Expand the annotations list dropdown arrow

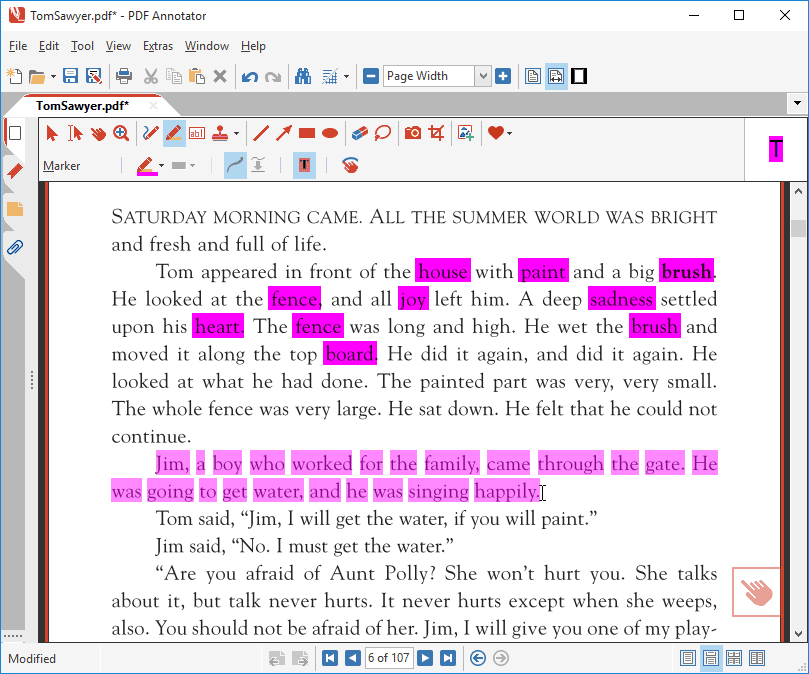[x=346, y=76]
